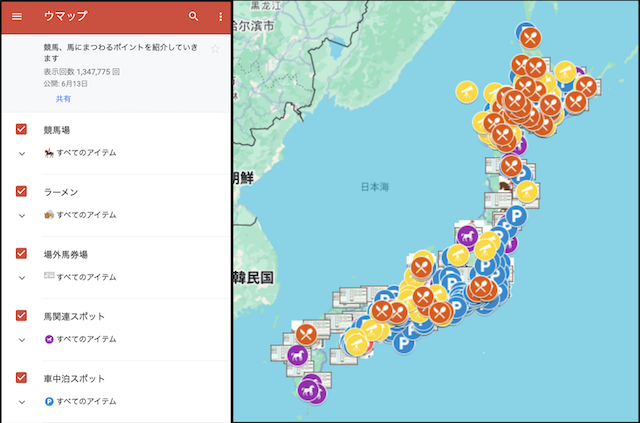
Task: Select the blue parking marker in the Tohoku region
Action: pyautogui.click(x=517, y=215)
